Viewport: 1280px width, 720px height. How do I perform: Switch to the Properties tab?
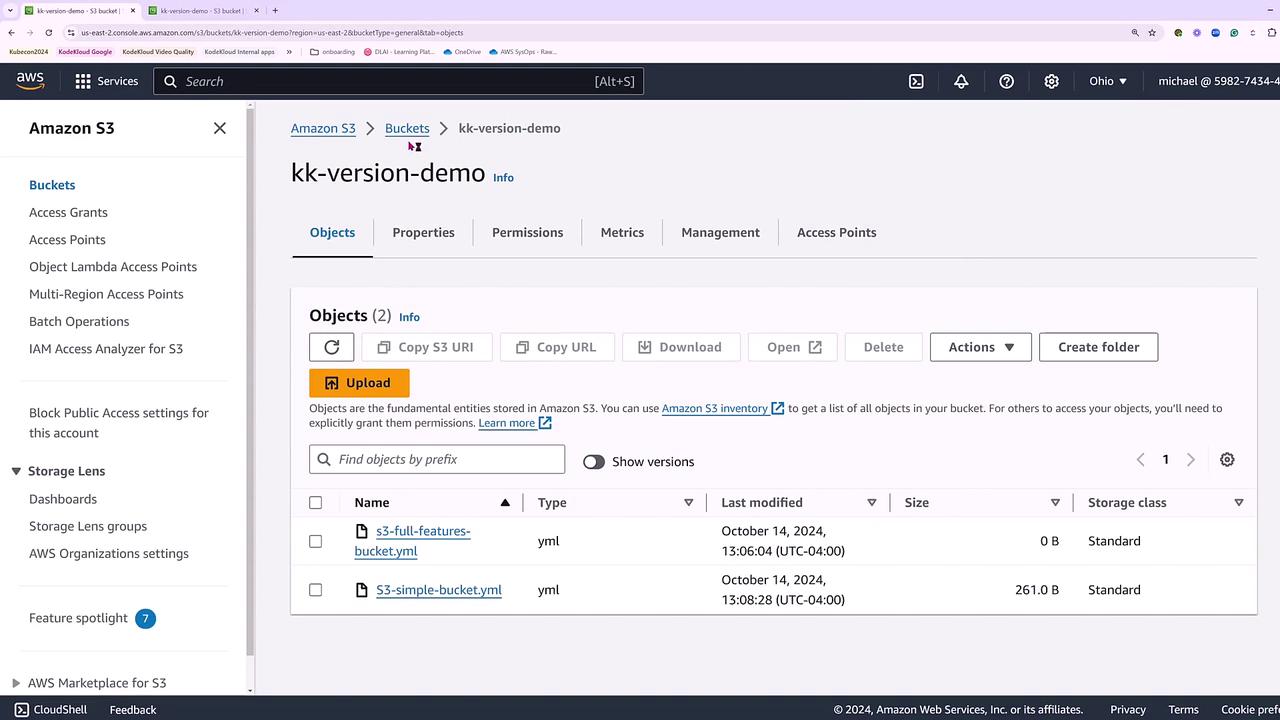(423, 232)
